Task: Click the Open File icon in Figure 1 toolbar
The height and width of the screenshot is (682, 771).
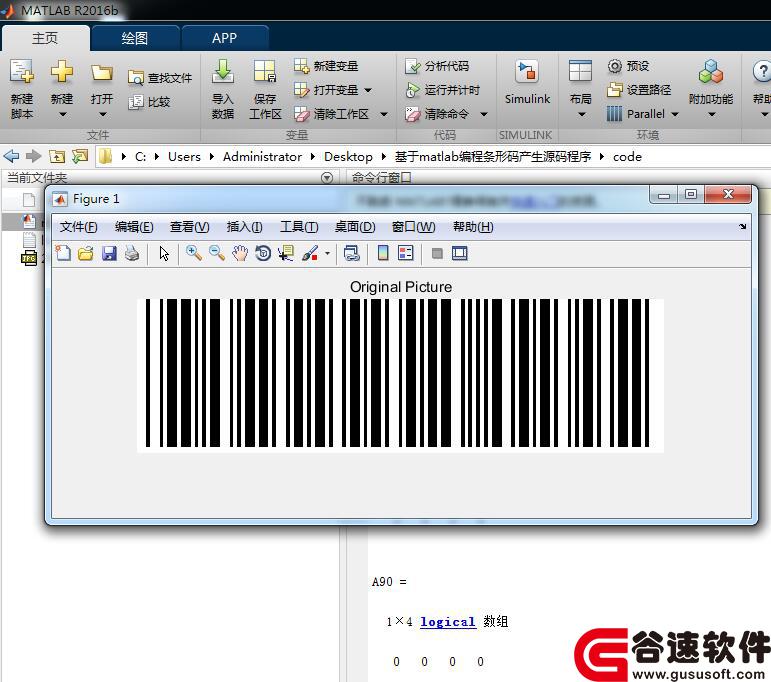Action: (x=86, y=253)
